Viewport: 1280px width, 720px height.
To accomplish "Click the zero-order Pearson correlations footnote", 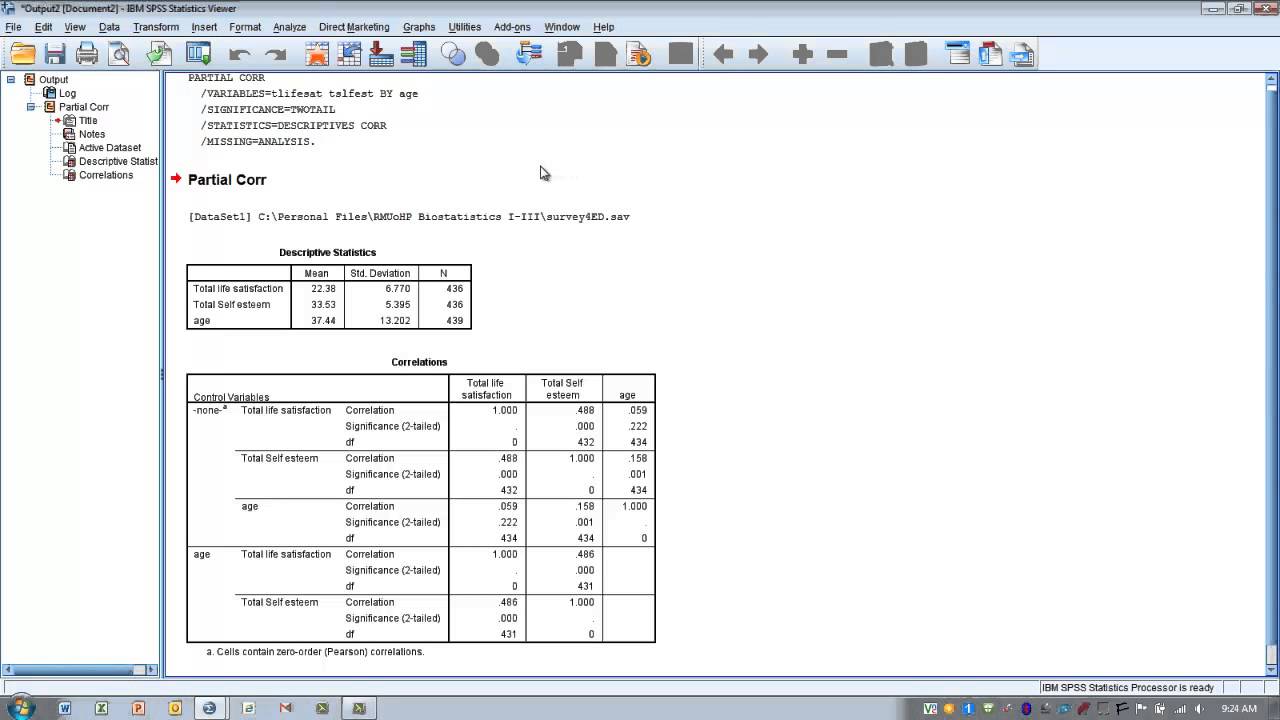I will coord(315,652).
